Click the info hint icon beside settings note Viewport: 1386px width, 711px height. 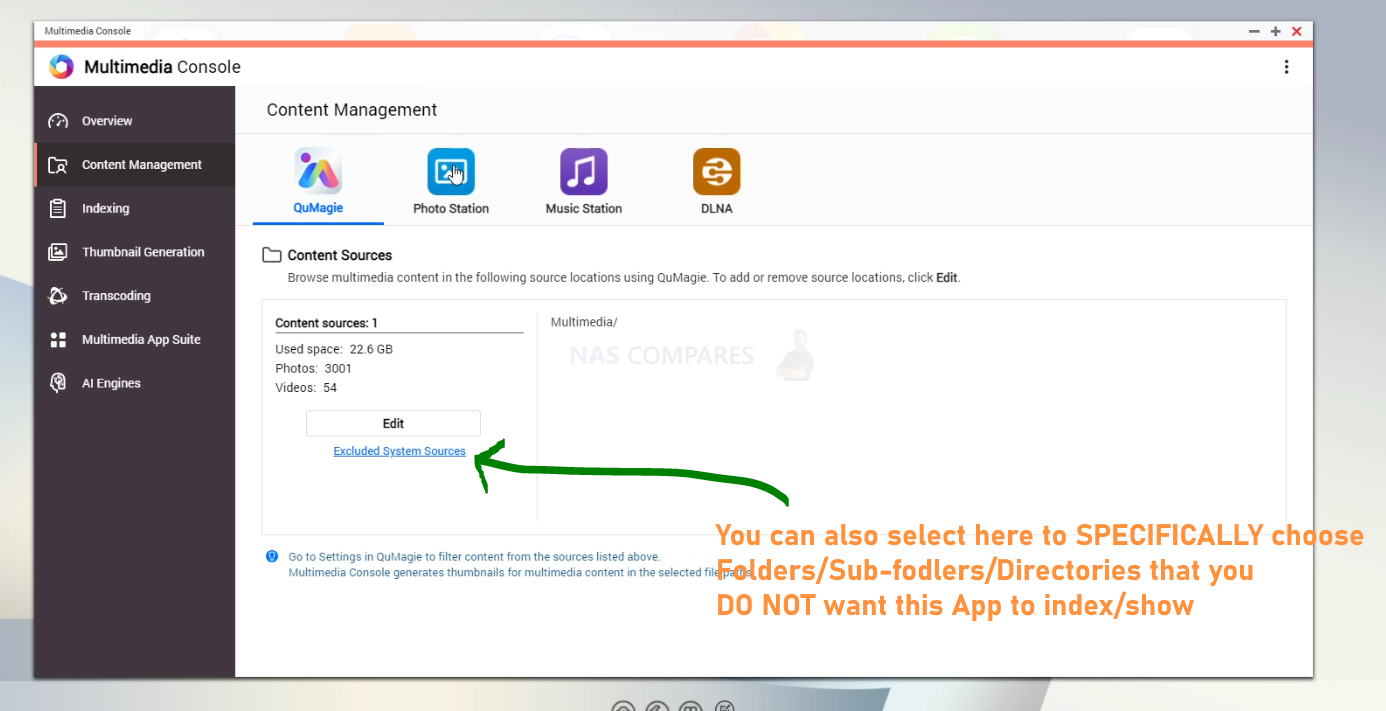pyautogui.click(x=272, y=556)
